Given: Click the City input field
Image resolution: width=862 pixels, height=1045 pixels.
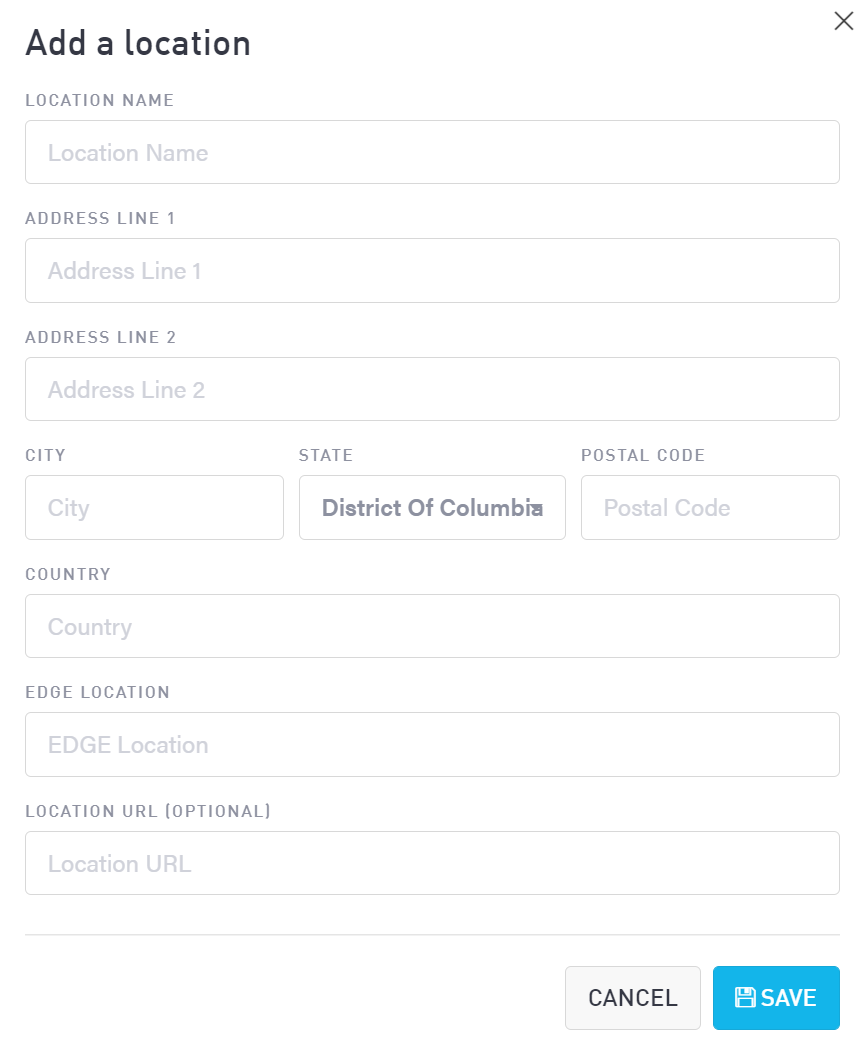Looking at the screenshot, I should [x=154, y=508].
